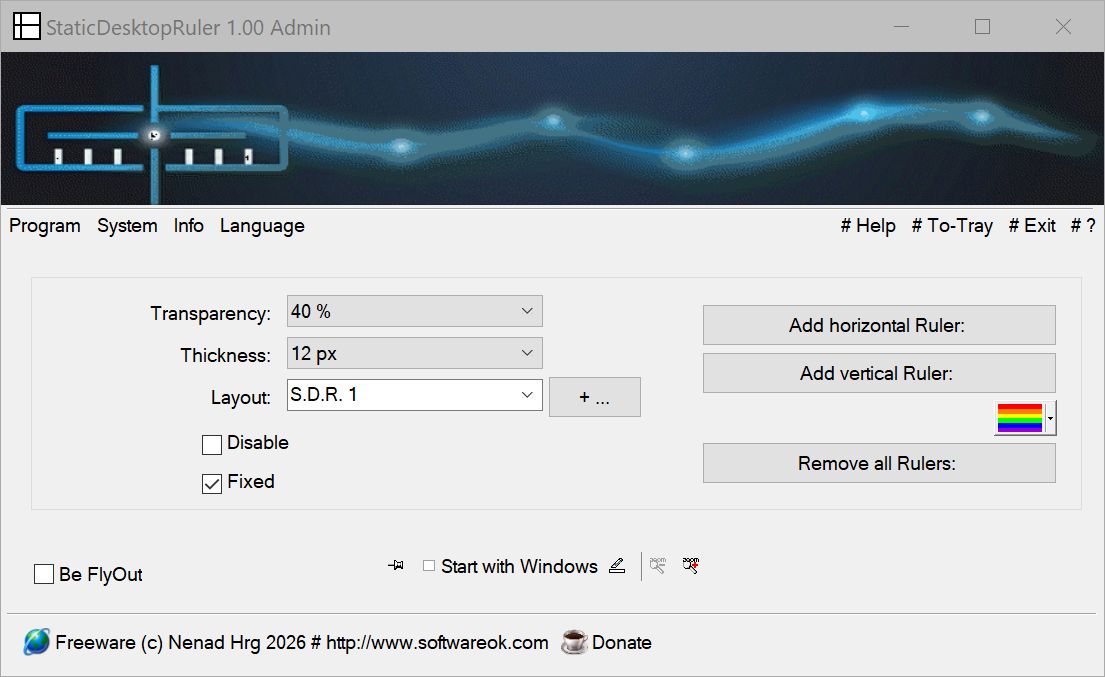
Task: Click the StaticDesktopRuler icon in the title bar
Action: [27, 26]
